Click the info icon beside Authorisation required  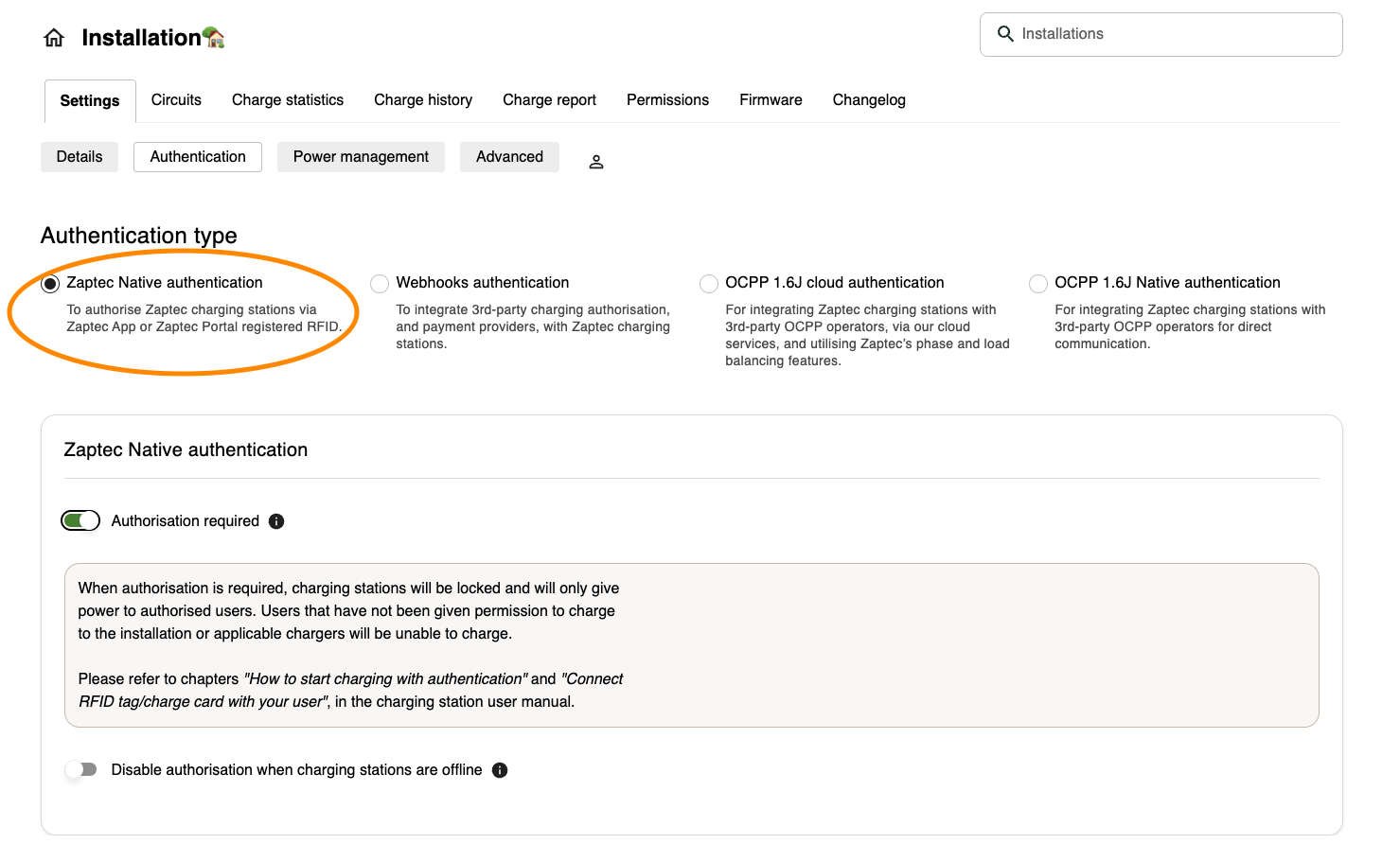276,521
